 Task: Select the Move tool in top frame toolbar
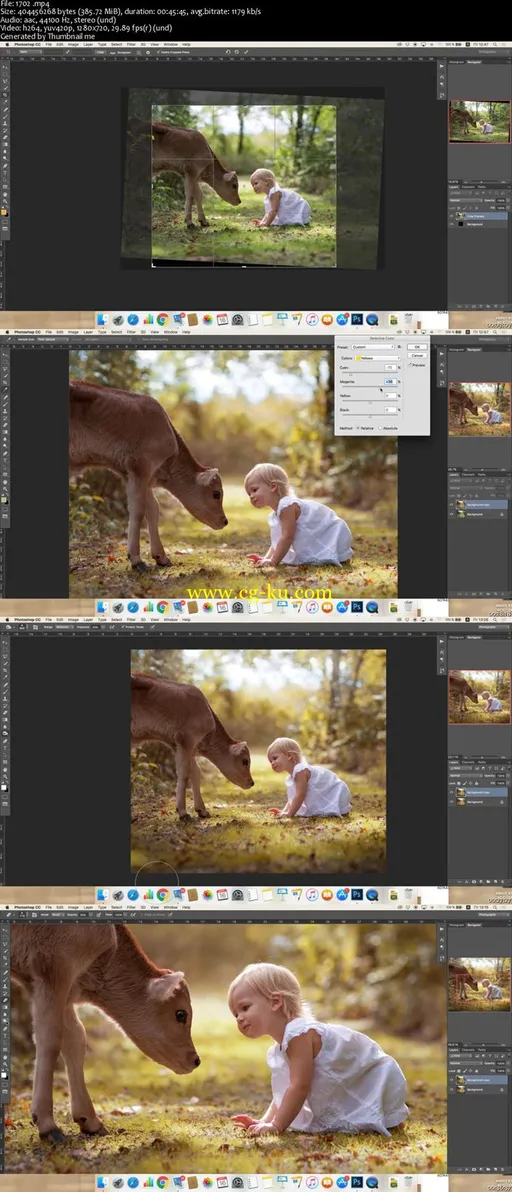tap(5, 67)
